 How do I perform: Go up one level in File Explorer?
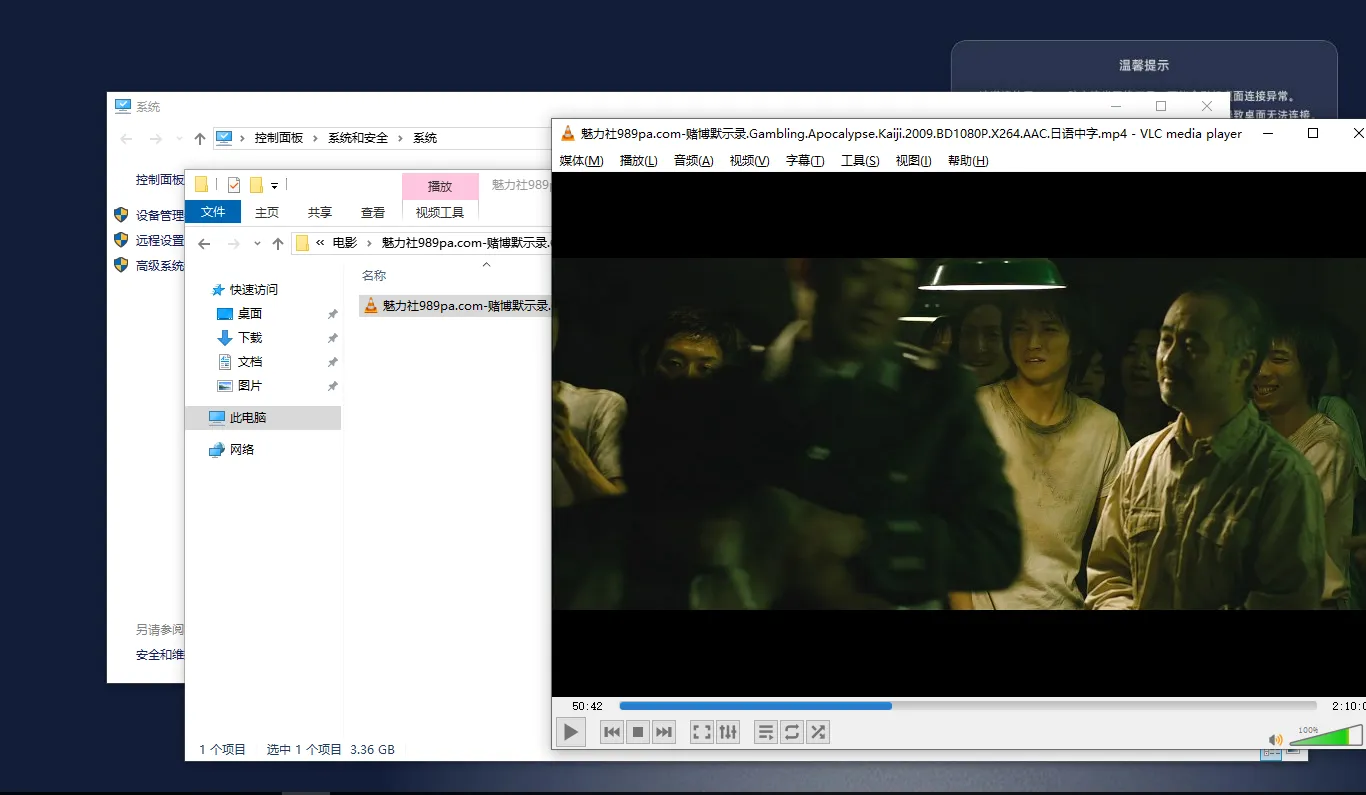tap(278, 243)
